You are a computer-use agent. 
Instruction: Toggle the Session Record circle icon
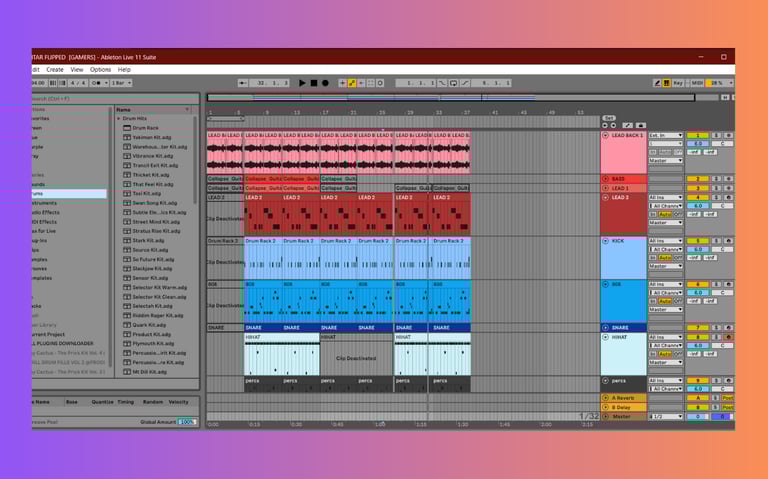coord(380,83)
